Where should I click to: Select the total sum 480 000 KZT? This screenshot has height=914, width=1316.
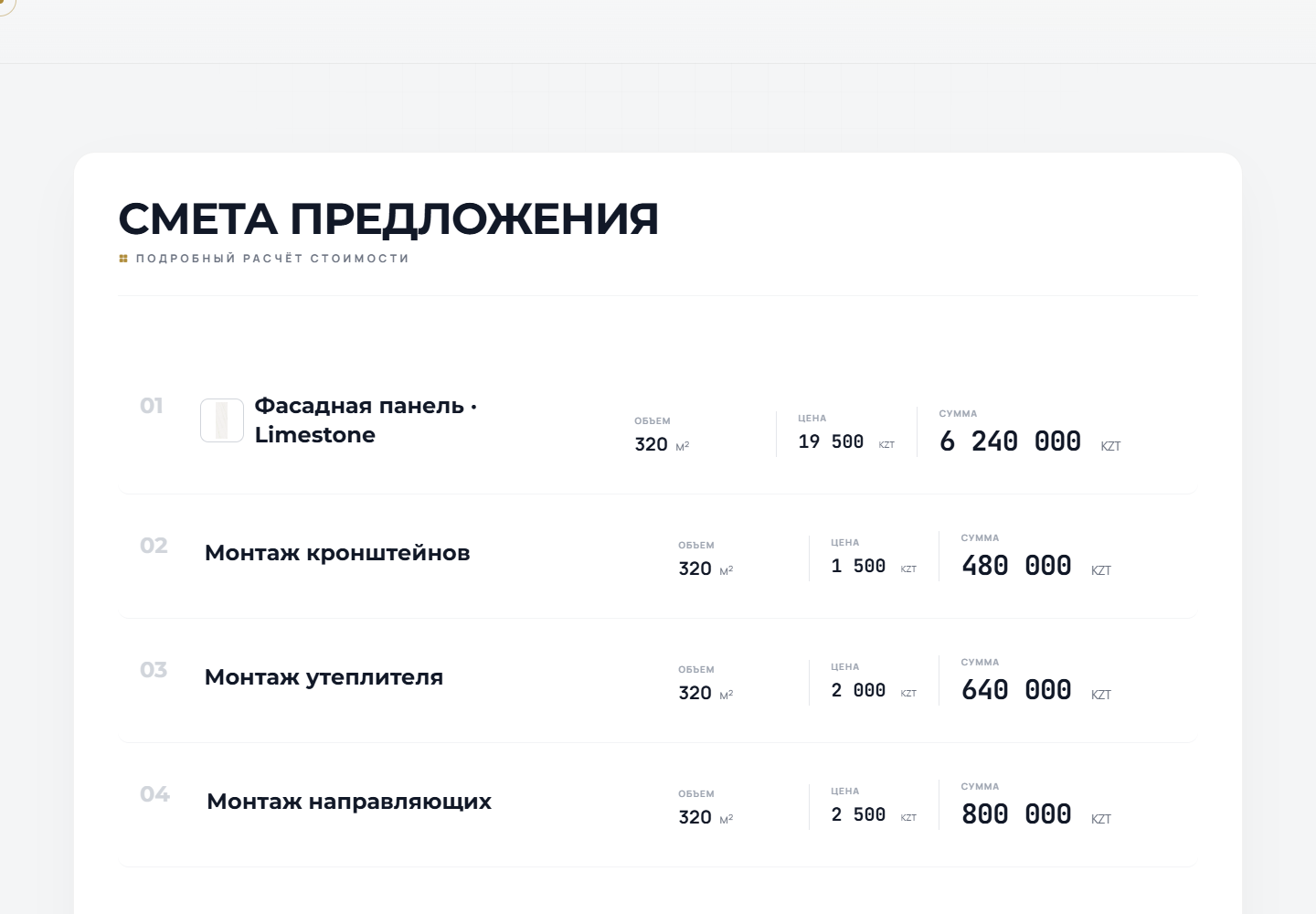click(1036, 567)
